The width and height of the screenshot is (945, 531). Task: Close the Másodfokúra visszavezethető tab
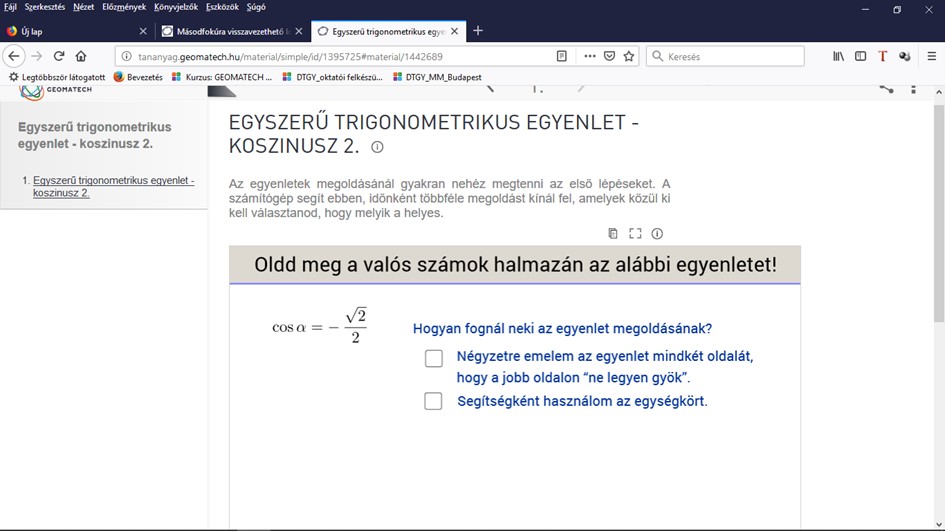click(x=298, y=31)
